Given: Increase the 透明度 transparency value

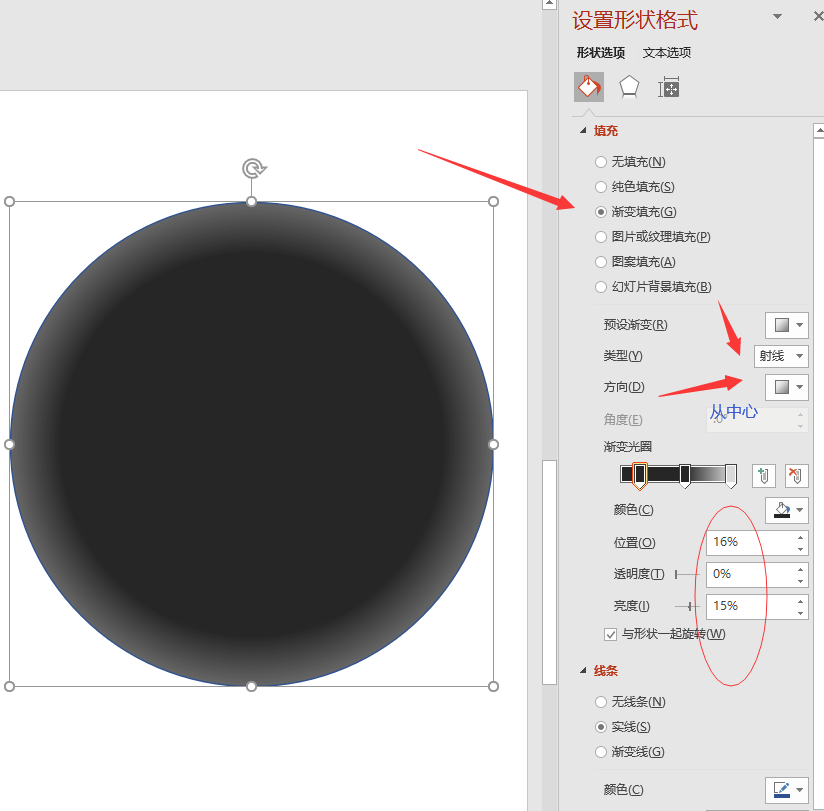Looking at the screenshot, I should pyautogui.click(x=800, y=569).
